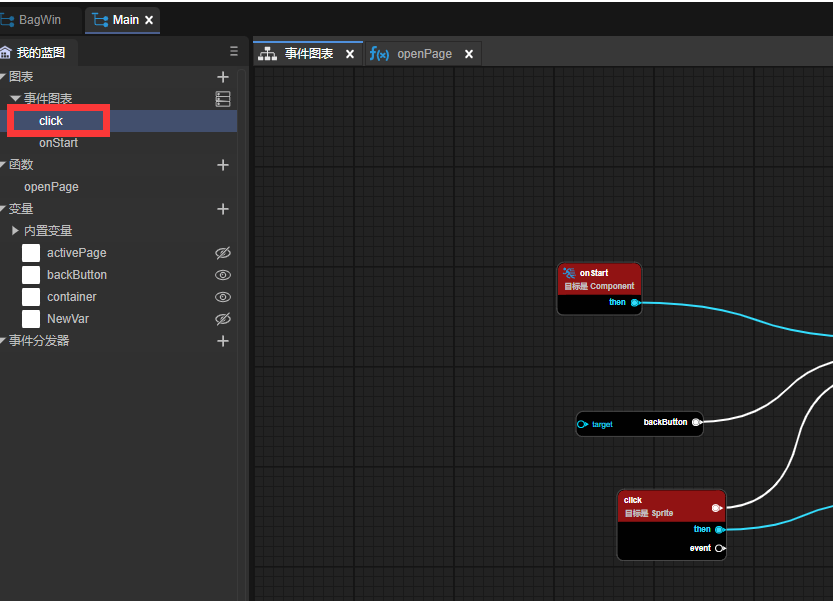Add a new variable with 变量 plus icon

(x=223, y=209)
